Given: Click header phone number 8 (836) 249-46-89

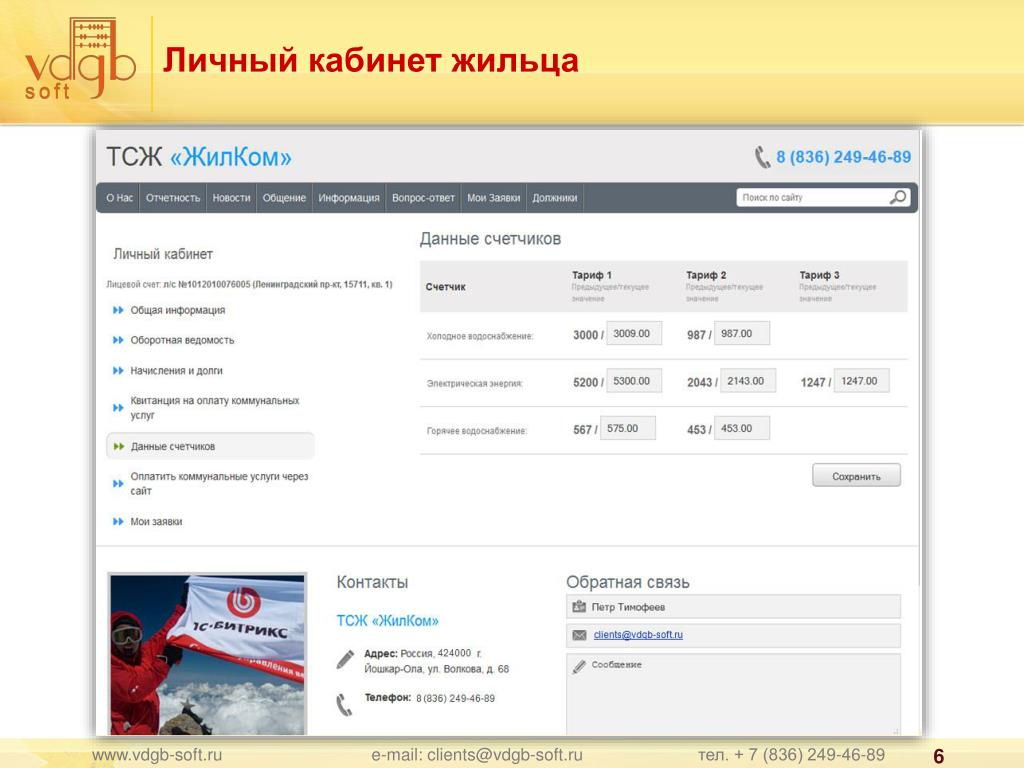Looking at the screenshot, I should [x=843, y=157].
